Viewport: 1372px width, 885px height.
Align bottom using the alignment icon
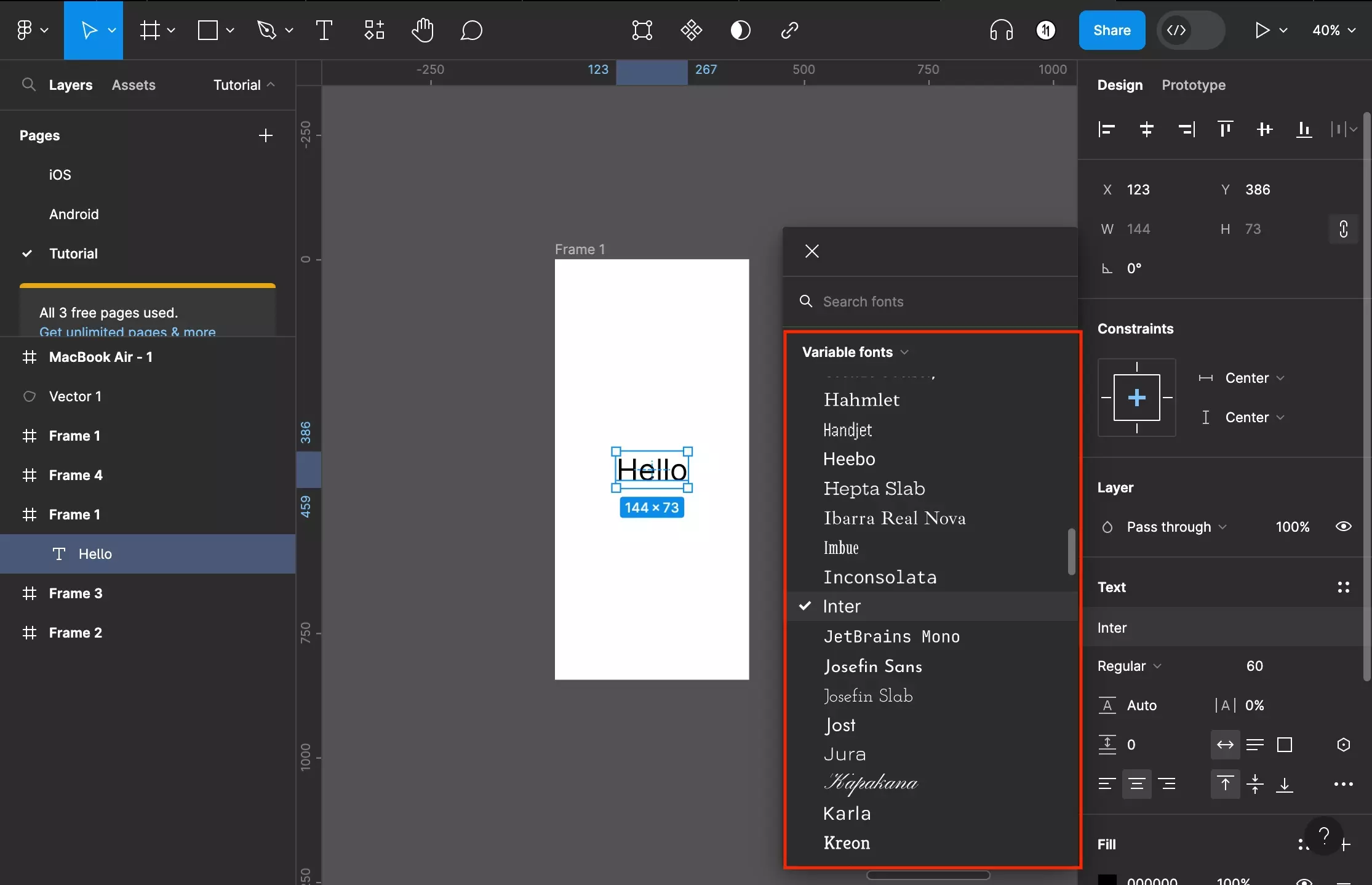tap(1304, 129)
